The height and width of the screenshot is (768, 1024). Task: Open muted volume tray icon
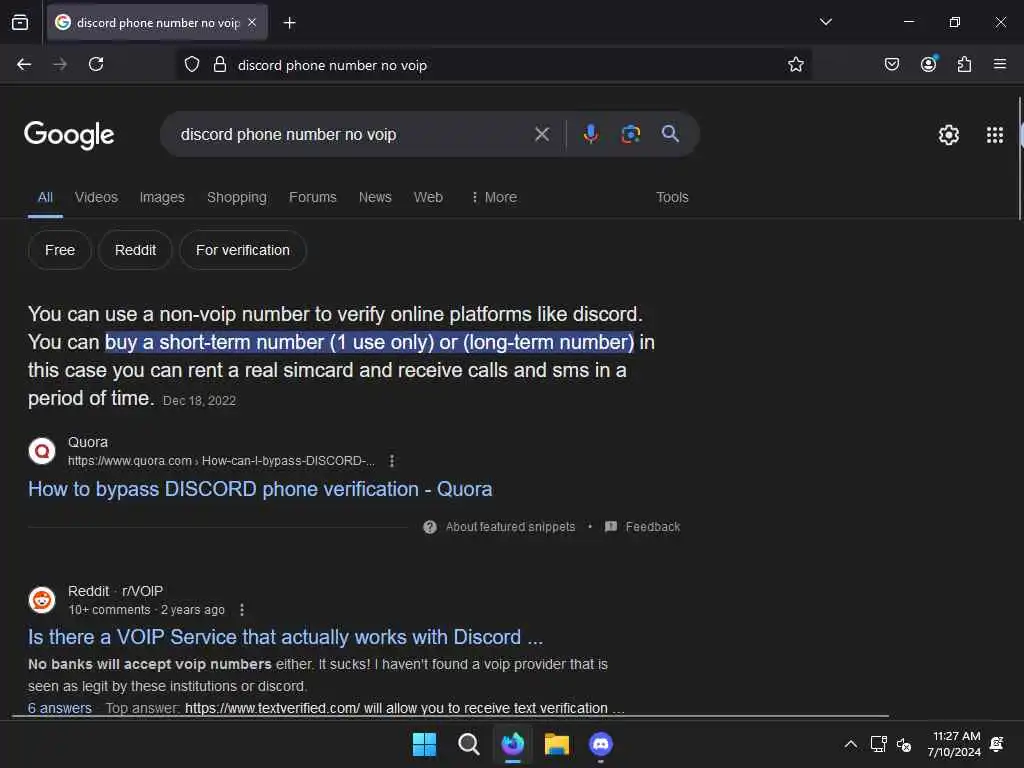[904, 744]
